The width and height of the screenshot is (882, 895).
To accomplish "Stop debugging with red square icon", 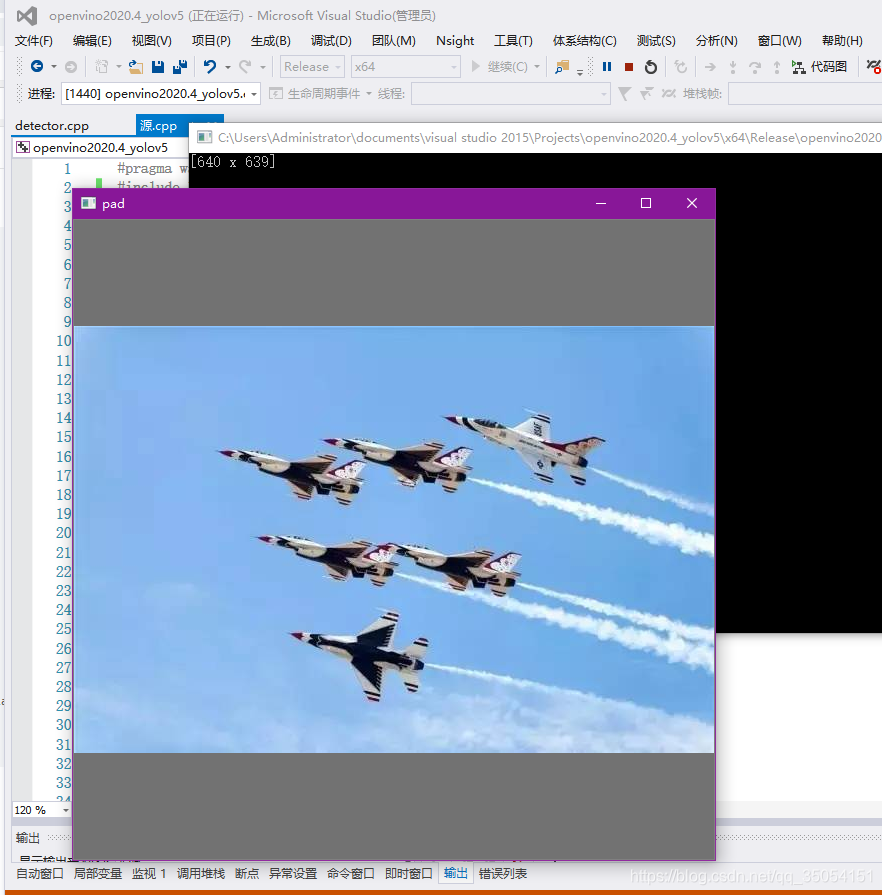I will pos(629,67).
